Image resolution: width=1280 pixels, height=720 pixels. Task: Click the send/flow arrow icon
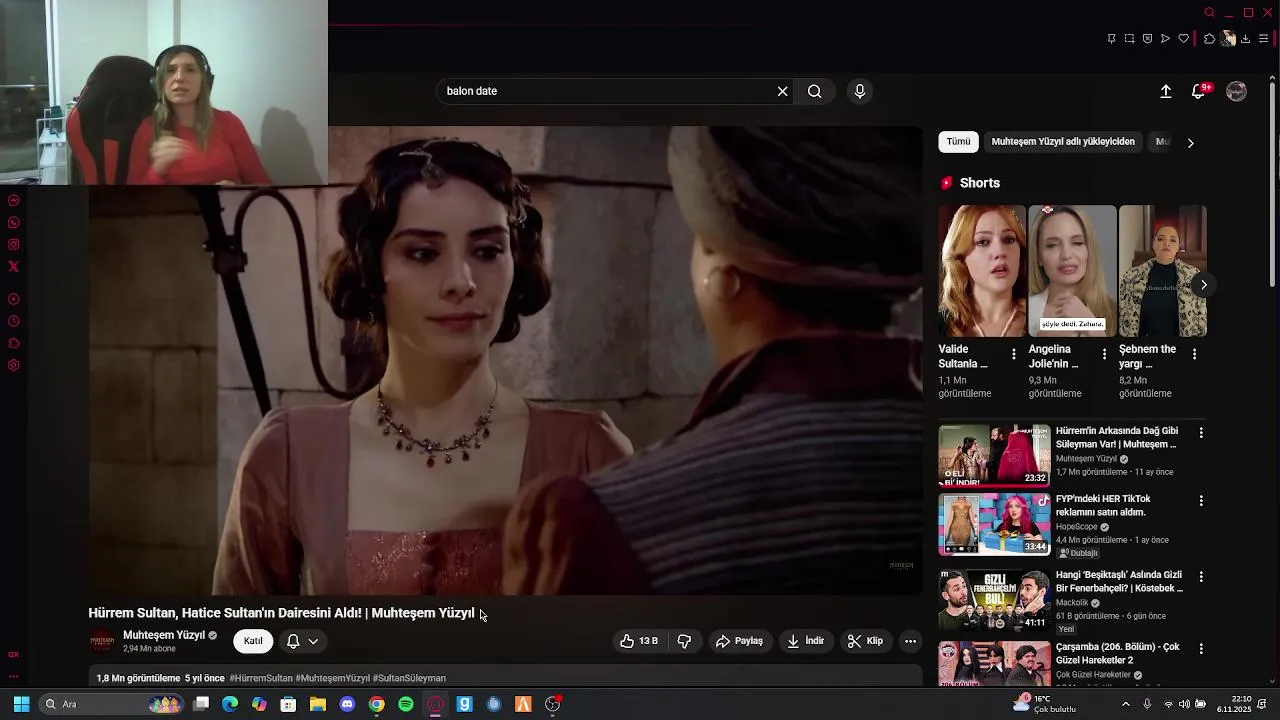(1165, 39)
